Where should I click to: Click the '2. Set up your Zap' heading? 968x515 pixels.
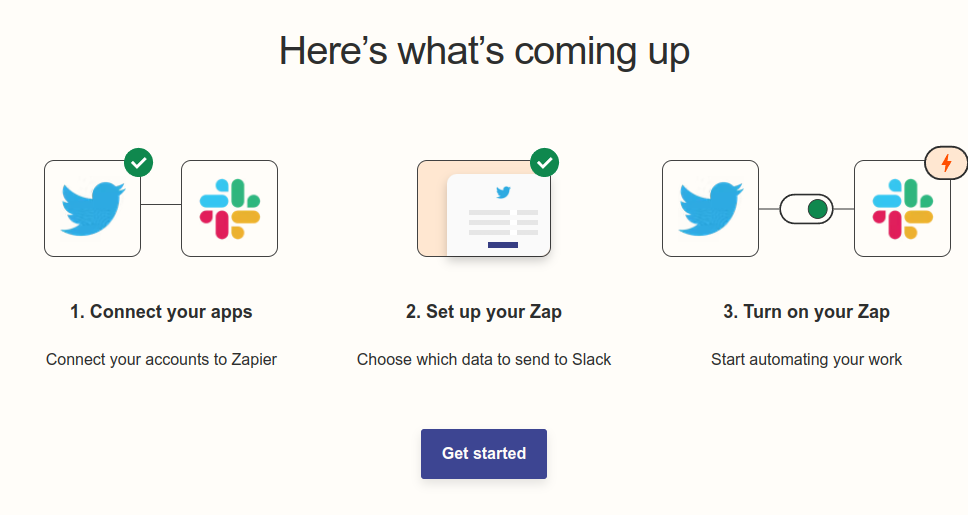pos(484,312)
